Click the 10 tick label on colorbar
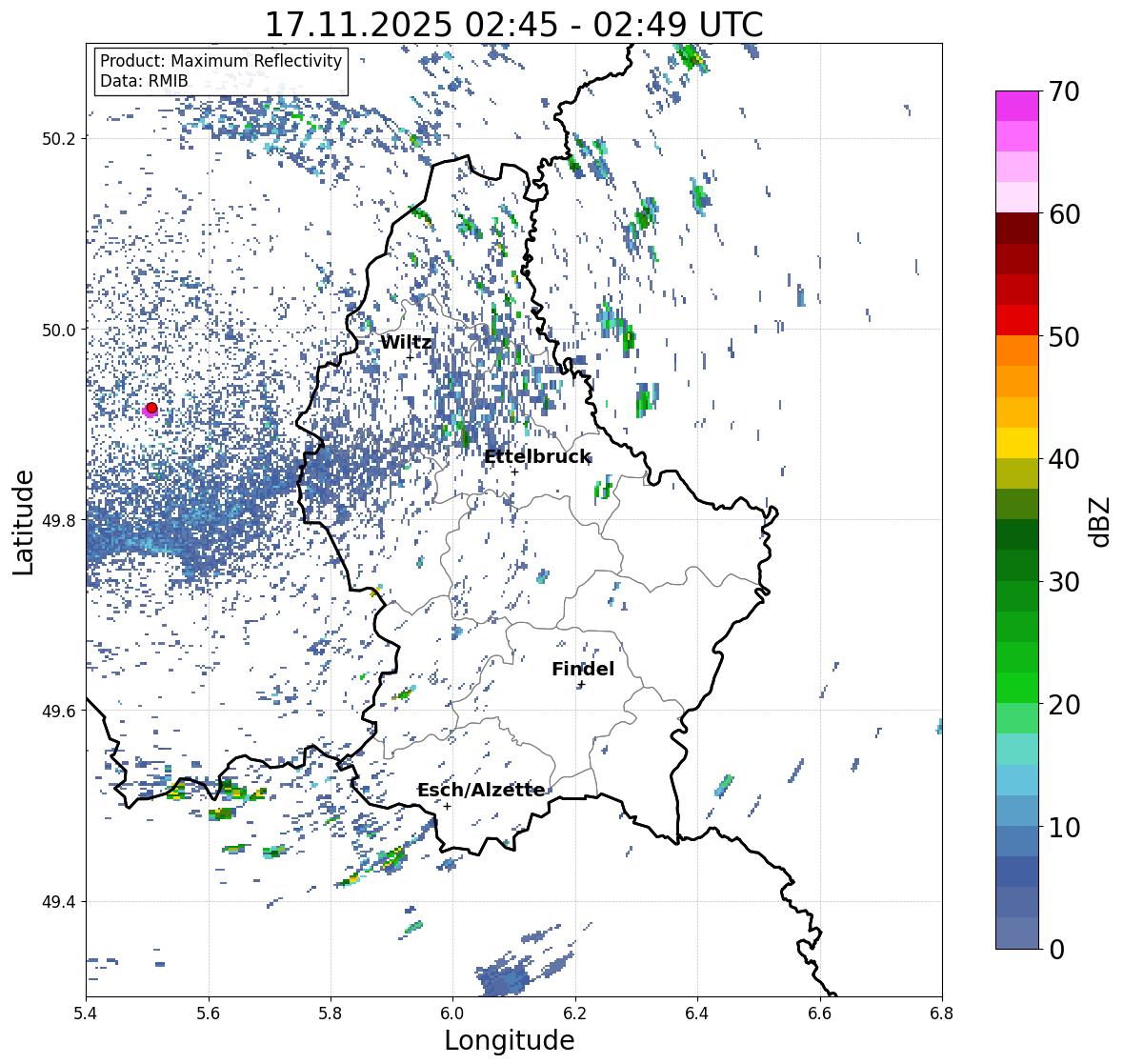The height and width of the screenshot is (1064, 1123). point(1064,827)
